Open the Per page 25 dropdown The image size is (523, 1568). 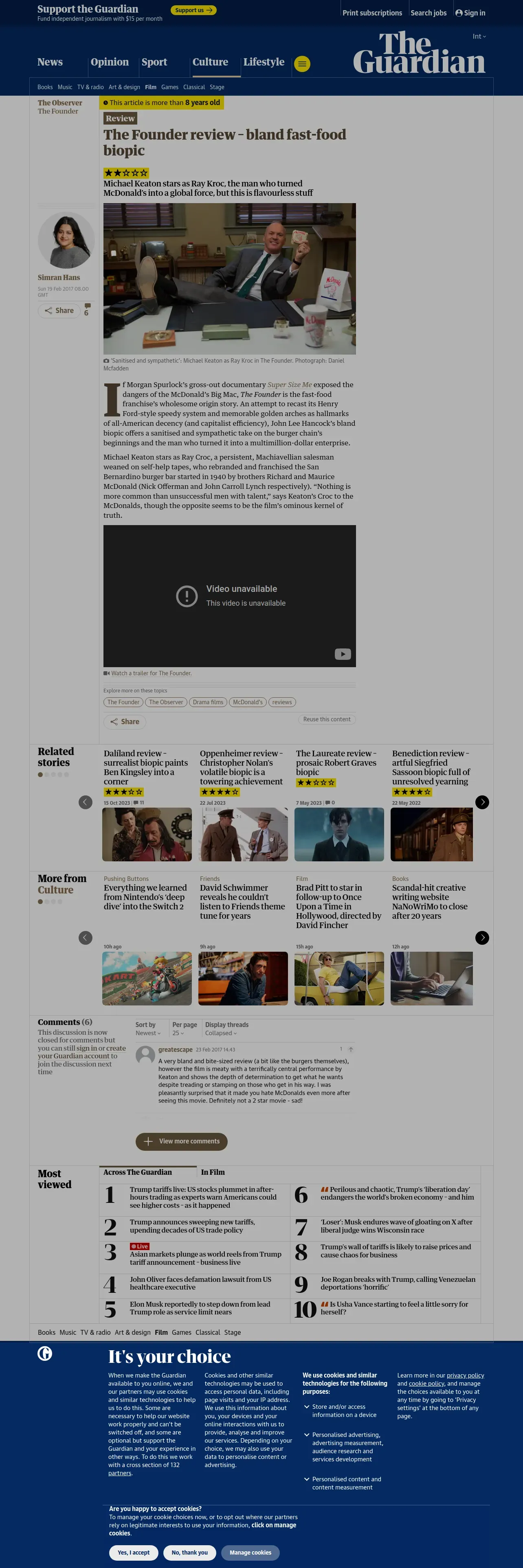(x=178, y=1033)
